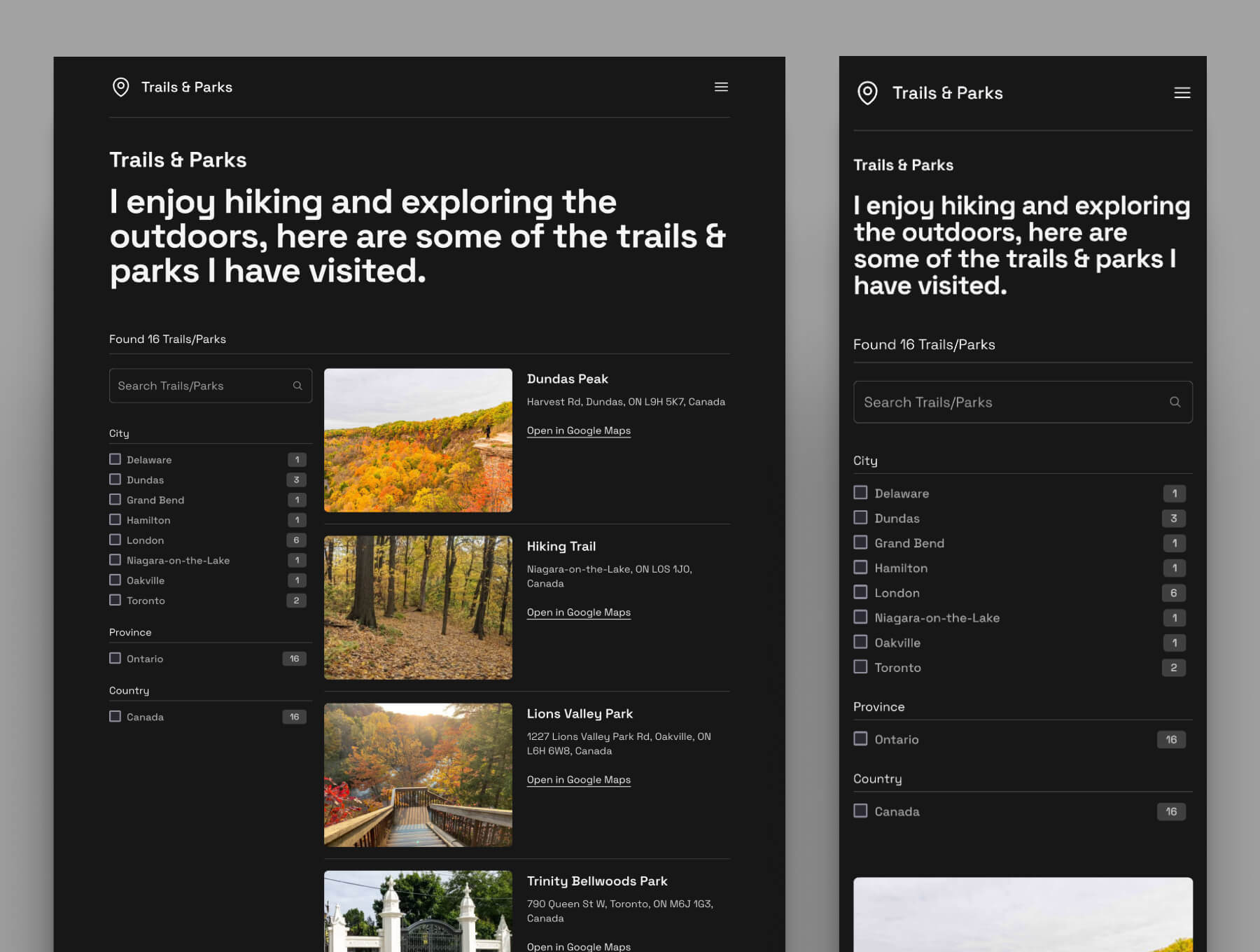Click the location pin logo in the desktop header
Image resolution: width=1260 pixels, height=952 pixels.
(120, 87)
